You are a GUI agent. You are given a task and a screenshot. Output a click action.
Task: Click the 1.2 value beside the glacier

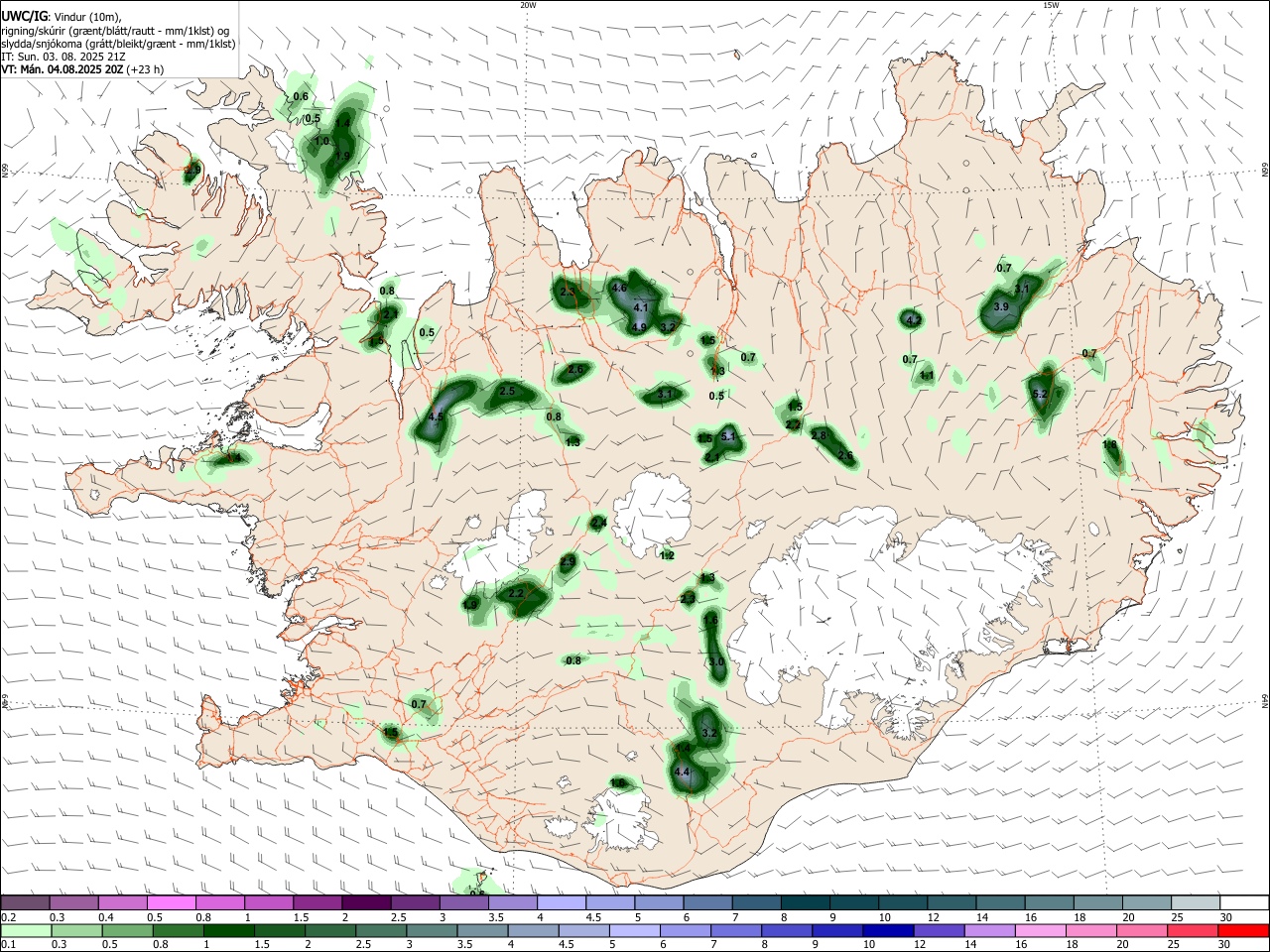[667, 555]
